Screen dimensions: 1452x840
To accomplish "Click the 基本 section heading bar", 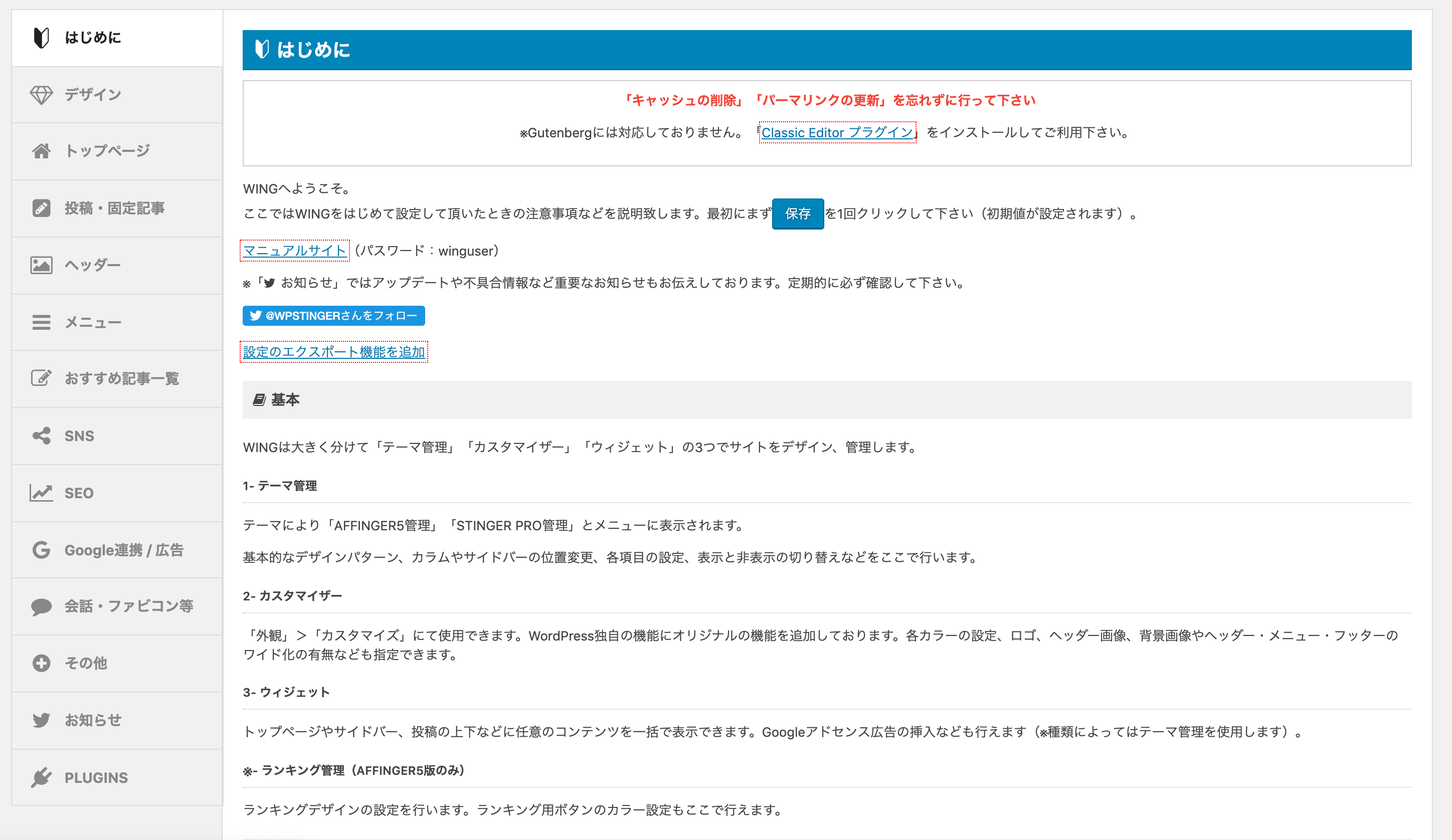I will coord(827,400).
